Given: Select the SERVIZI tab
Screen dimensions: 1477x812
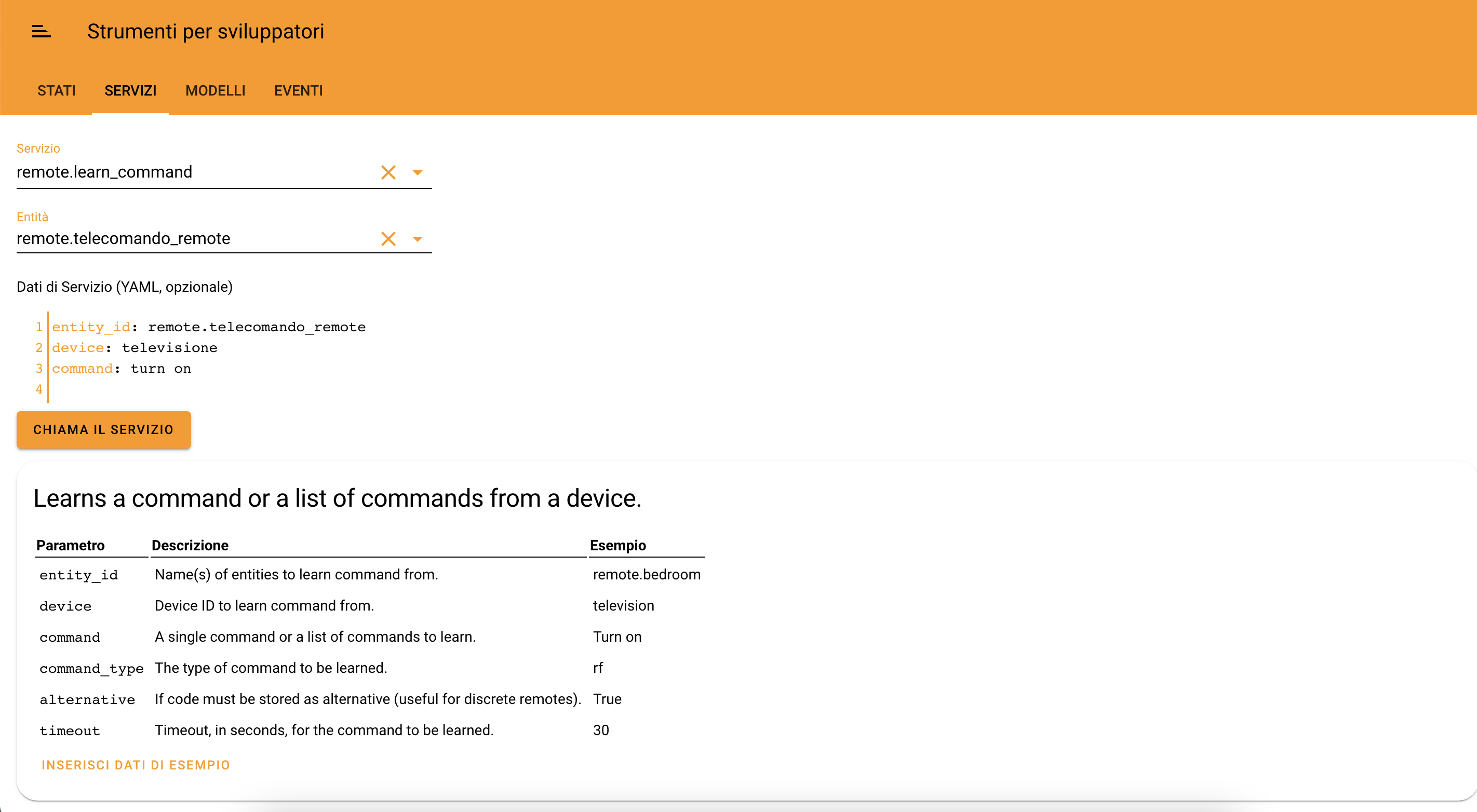Looking at the screenshot, I should pyautogui.click(x=130, y=90).
